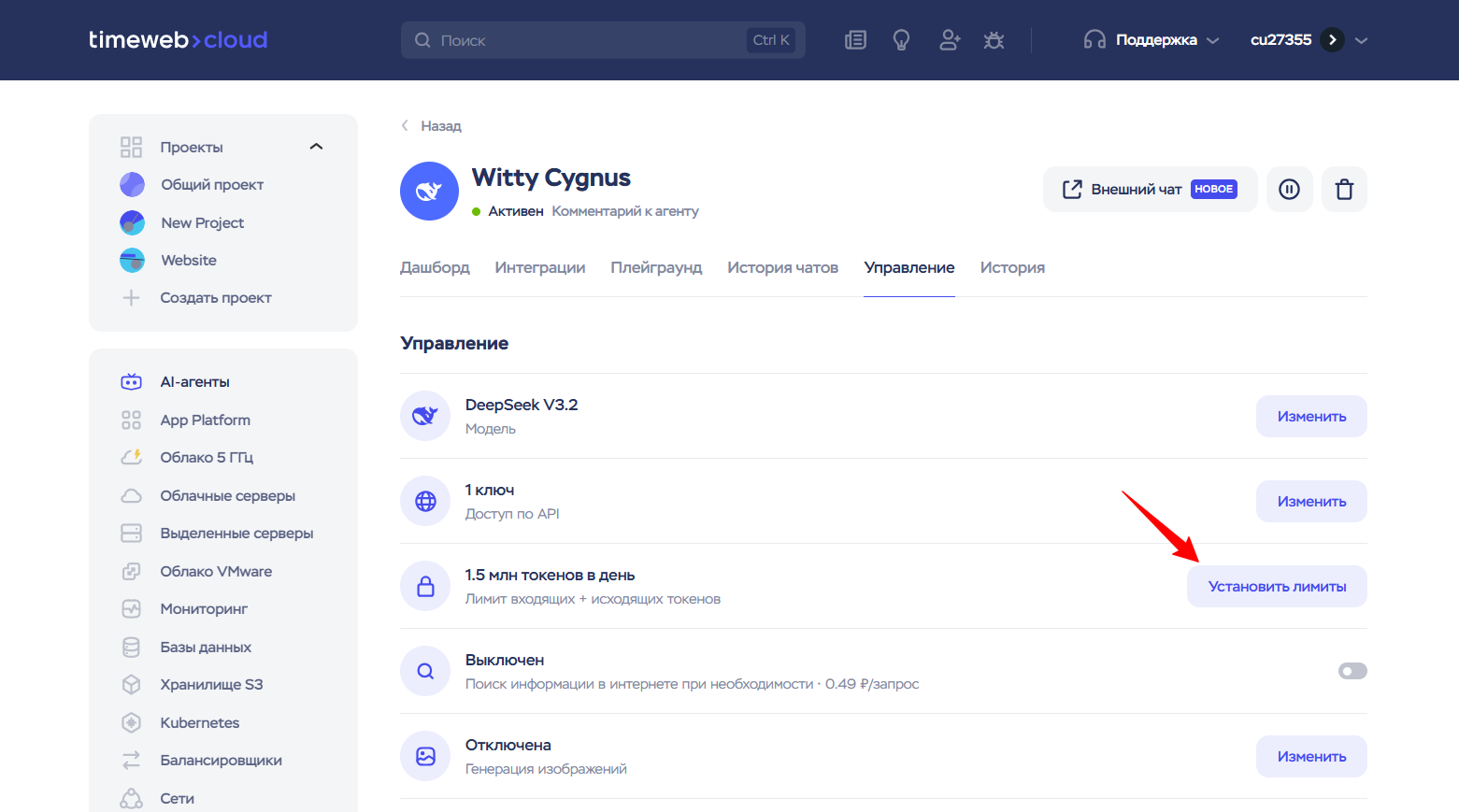Click the DeepSeek whale model icon
The height and width of the screenshot is (812, 1459).
coord(425,416)
